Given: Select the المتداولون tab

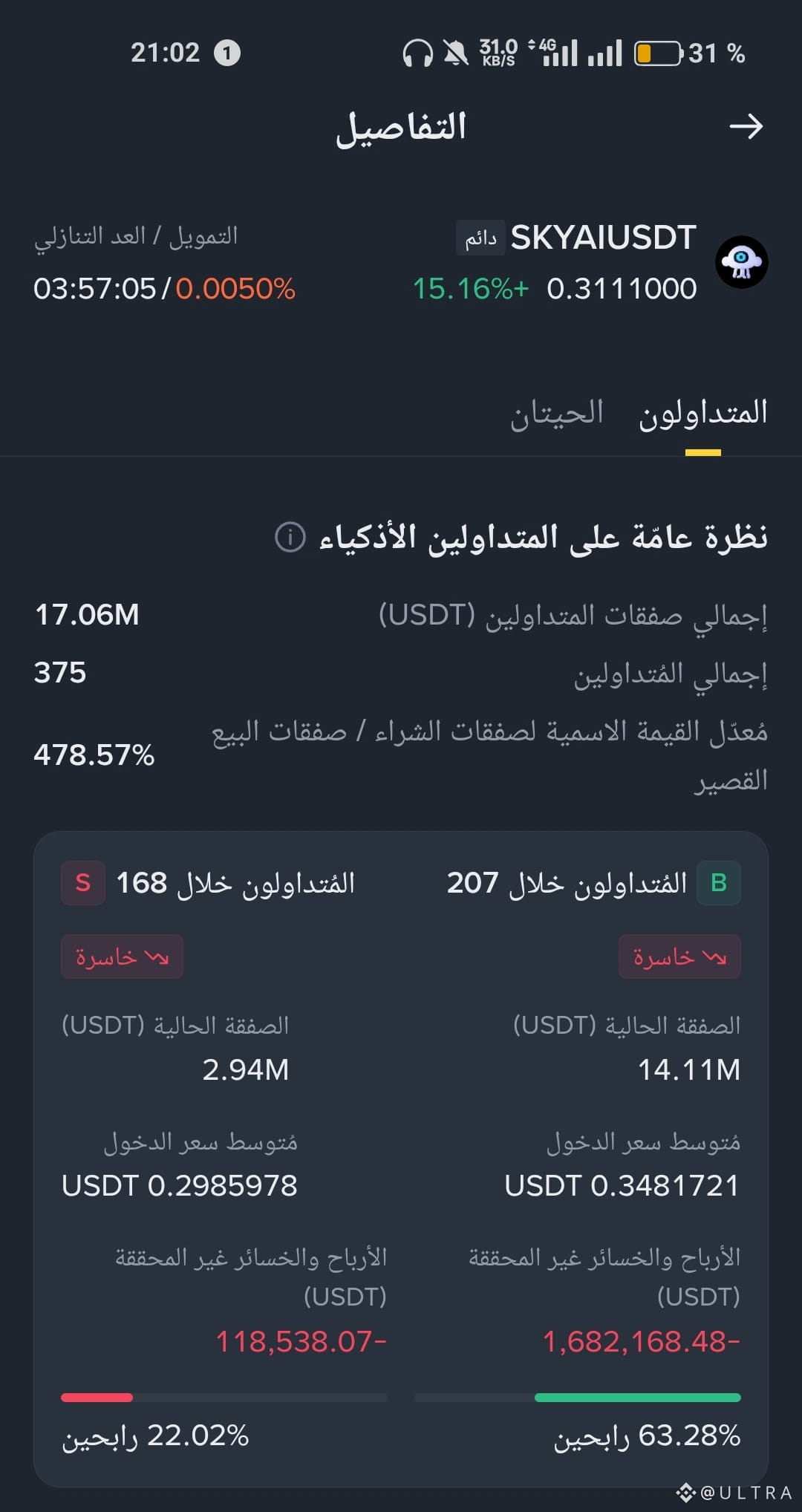Looking at the screenshot, I should pos(703,413).
